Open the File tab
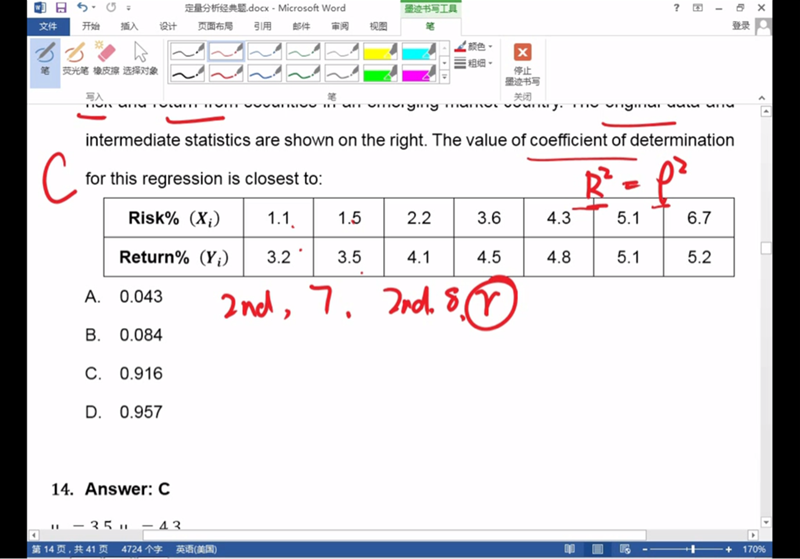 pyautogui.click(x=48, y=26)
